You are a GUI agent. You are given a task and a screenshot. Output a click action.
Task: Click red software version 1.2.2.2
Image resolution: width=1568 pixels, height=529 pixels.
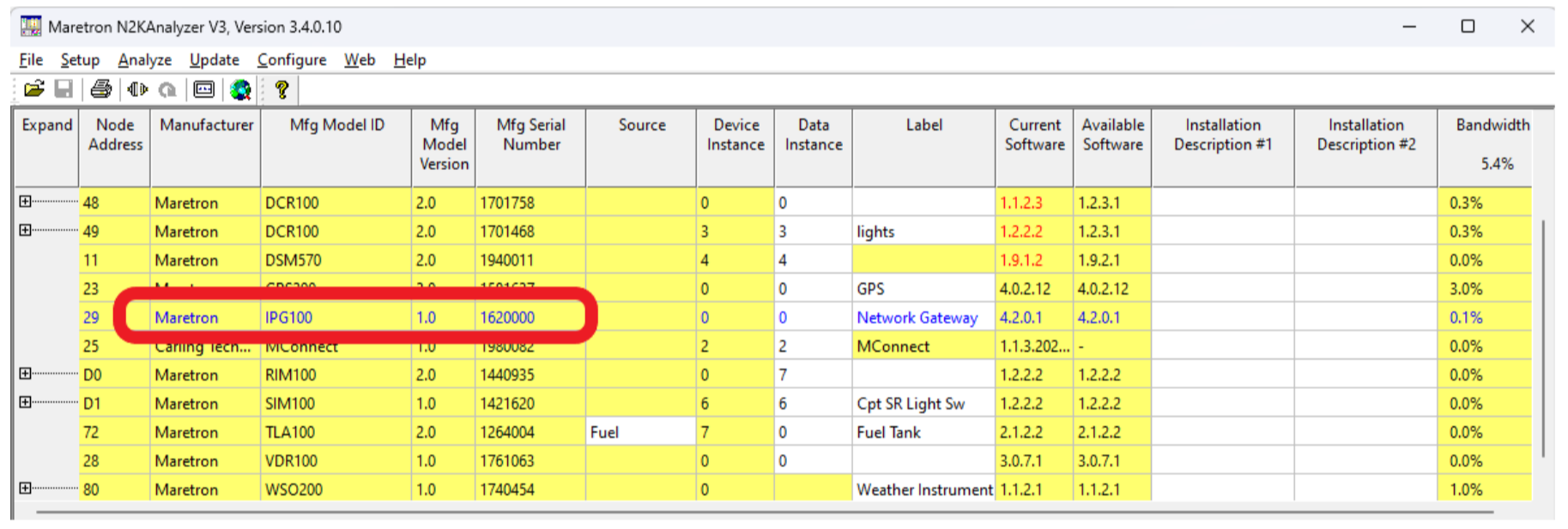tap(1020, 231)
